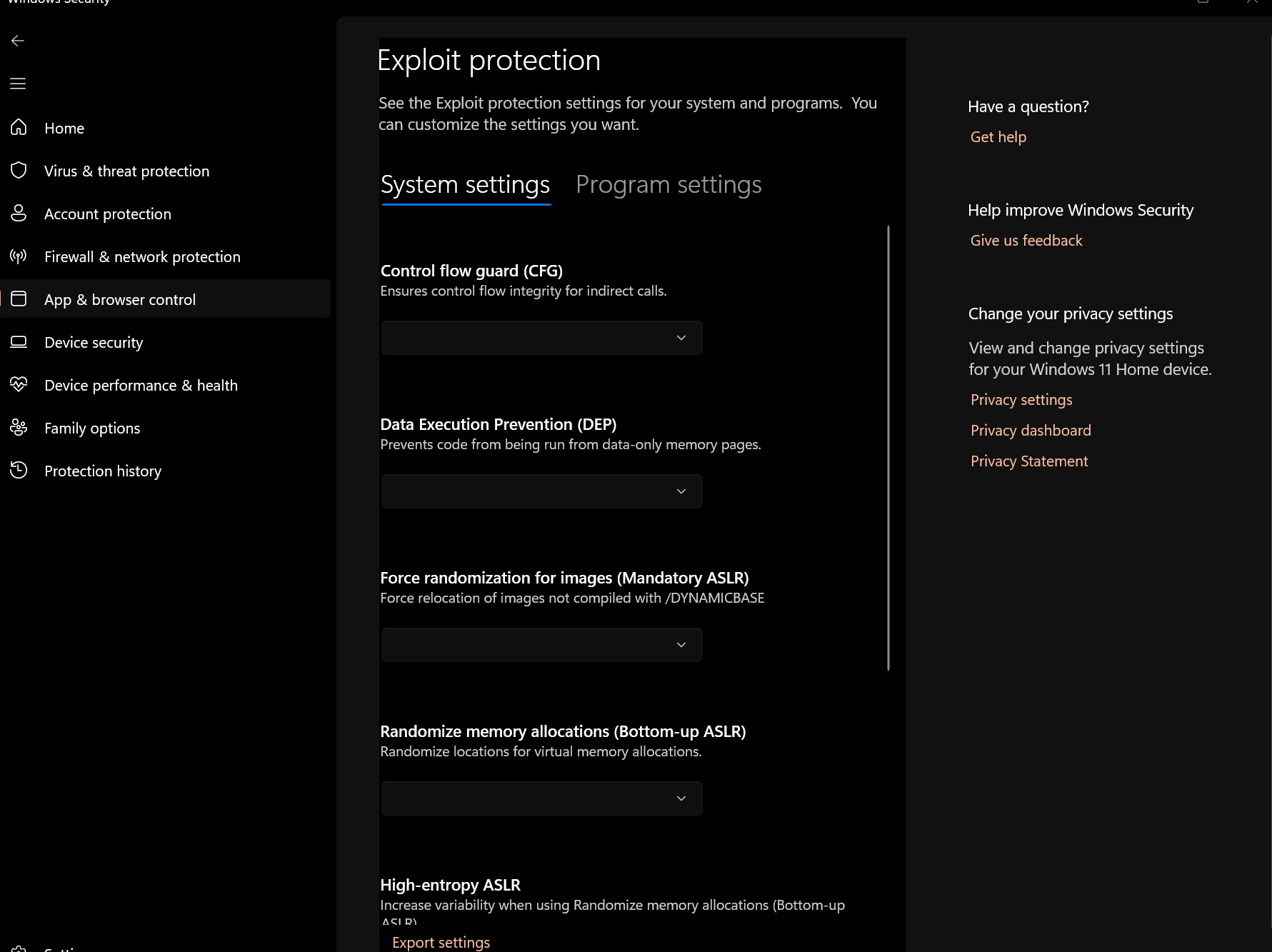Click the Get help link
Image resolution: width=1272 pixels, height=952 pixels.
point(998,137)
